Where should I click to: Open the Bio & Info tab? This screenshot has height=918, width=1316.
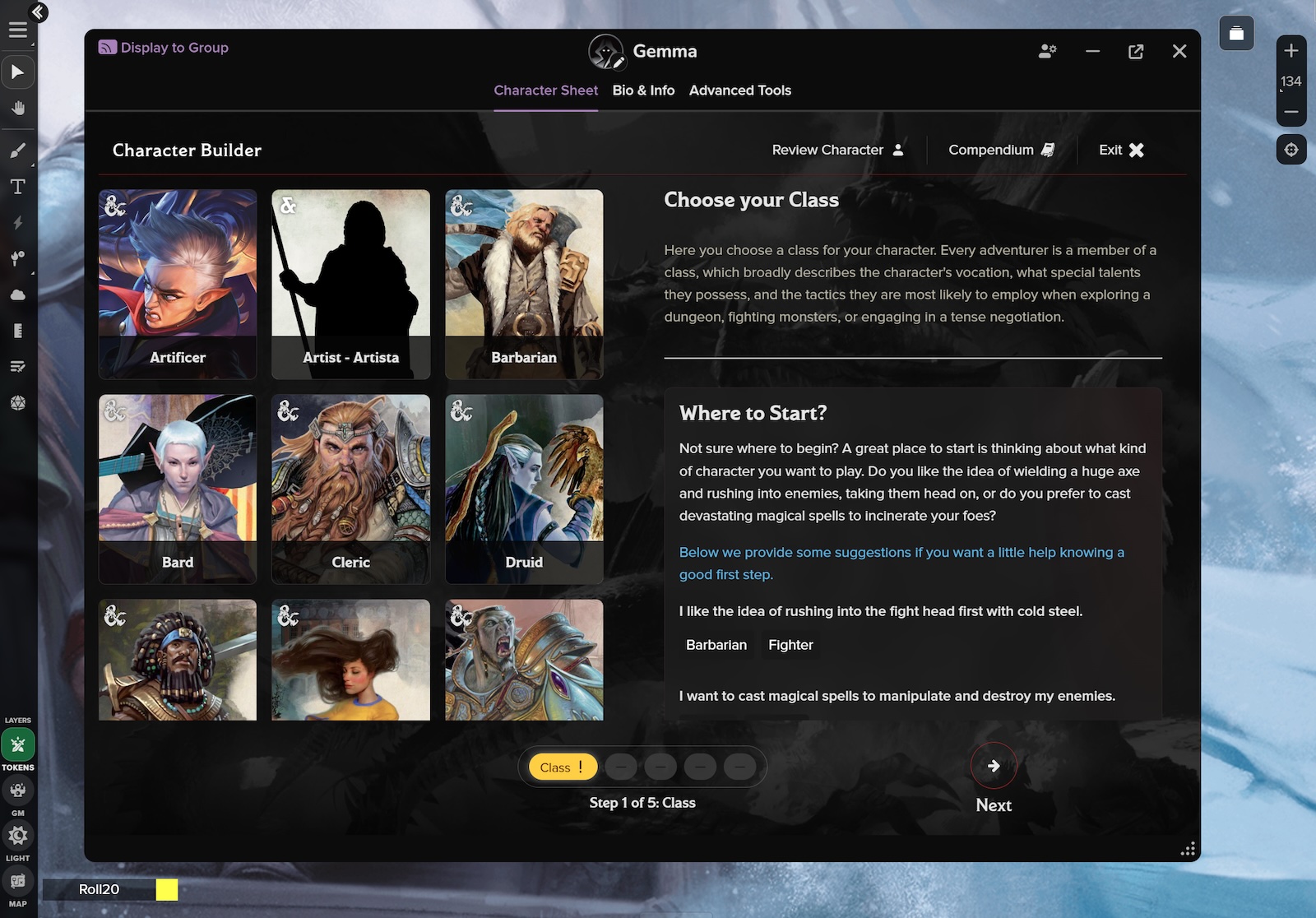[x=643, y=90]
